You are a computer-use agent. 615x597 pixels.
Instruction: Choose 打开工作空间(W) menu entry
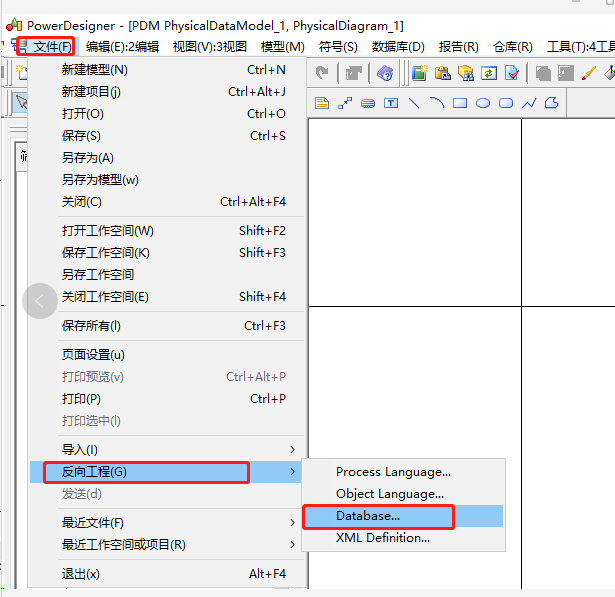(167, 231)
